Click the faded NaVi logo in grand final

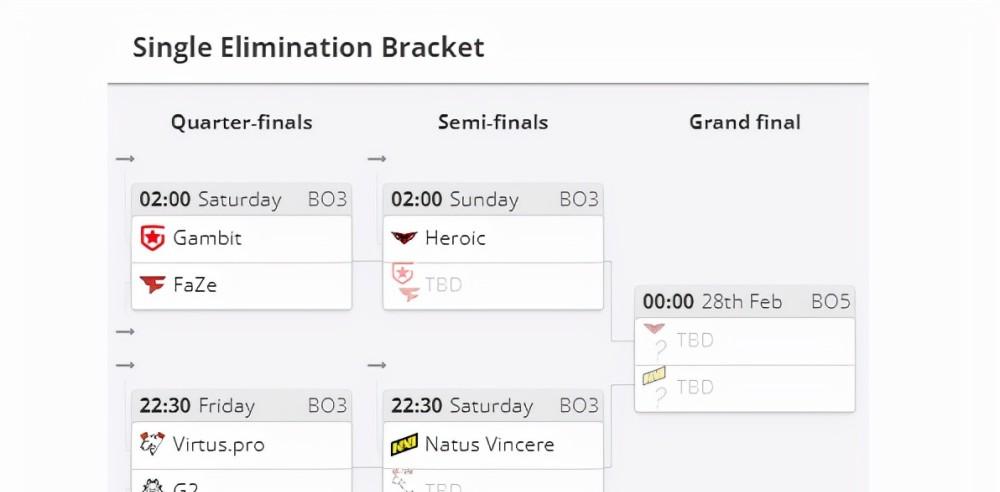pyautogui.click(x=654, y=375)
